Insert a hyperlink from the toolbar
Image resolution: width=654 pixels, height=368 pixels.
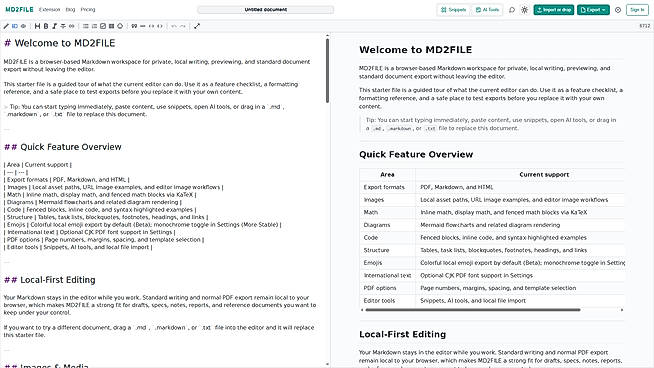[x=72, y=26]
